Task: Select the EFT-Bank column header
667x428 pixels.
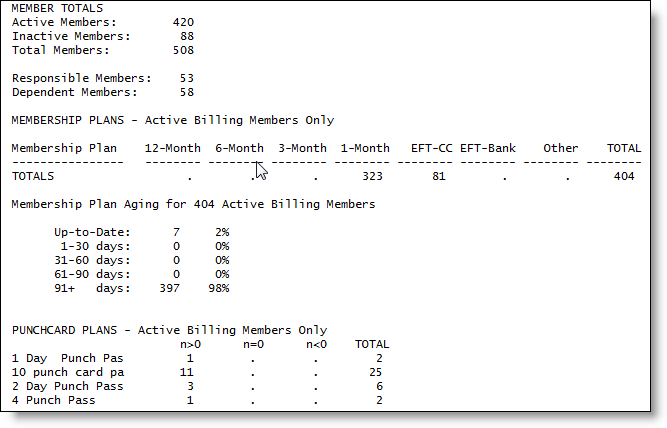Action: 488,148
